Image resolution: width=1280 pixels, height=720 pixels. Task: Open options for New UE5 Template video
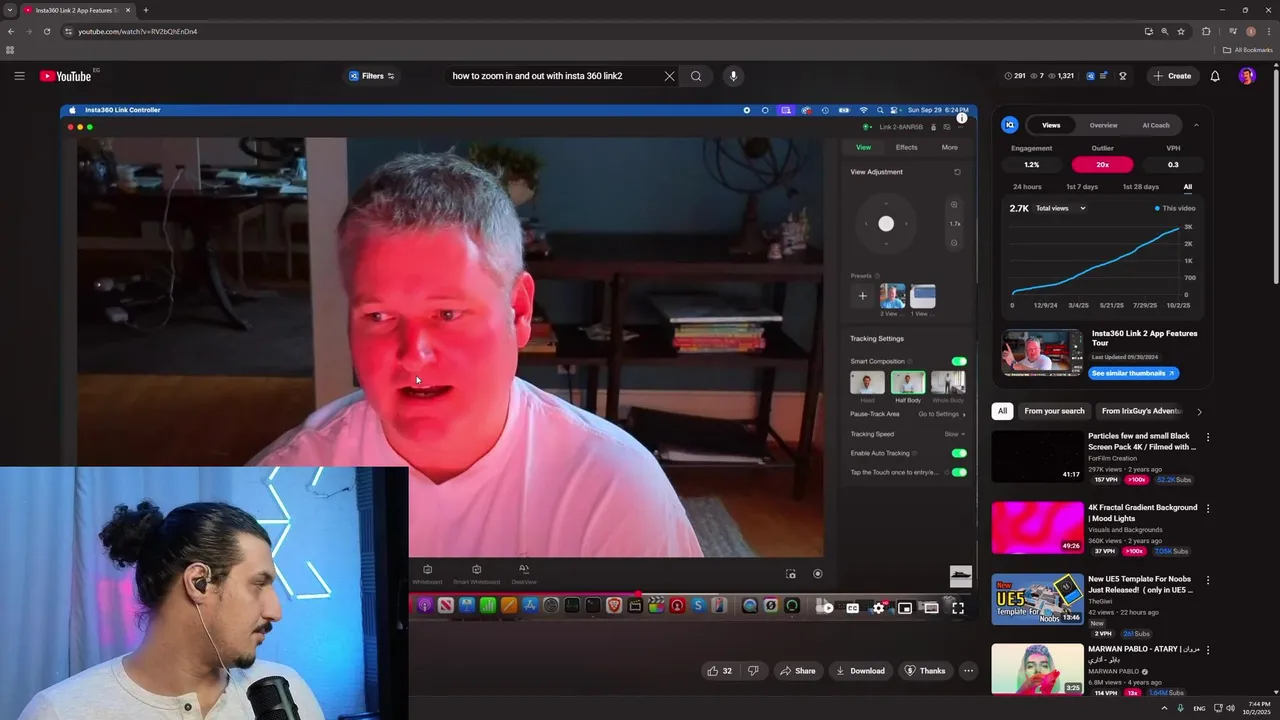(1207, 580)
